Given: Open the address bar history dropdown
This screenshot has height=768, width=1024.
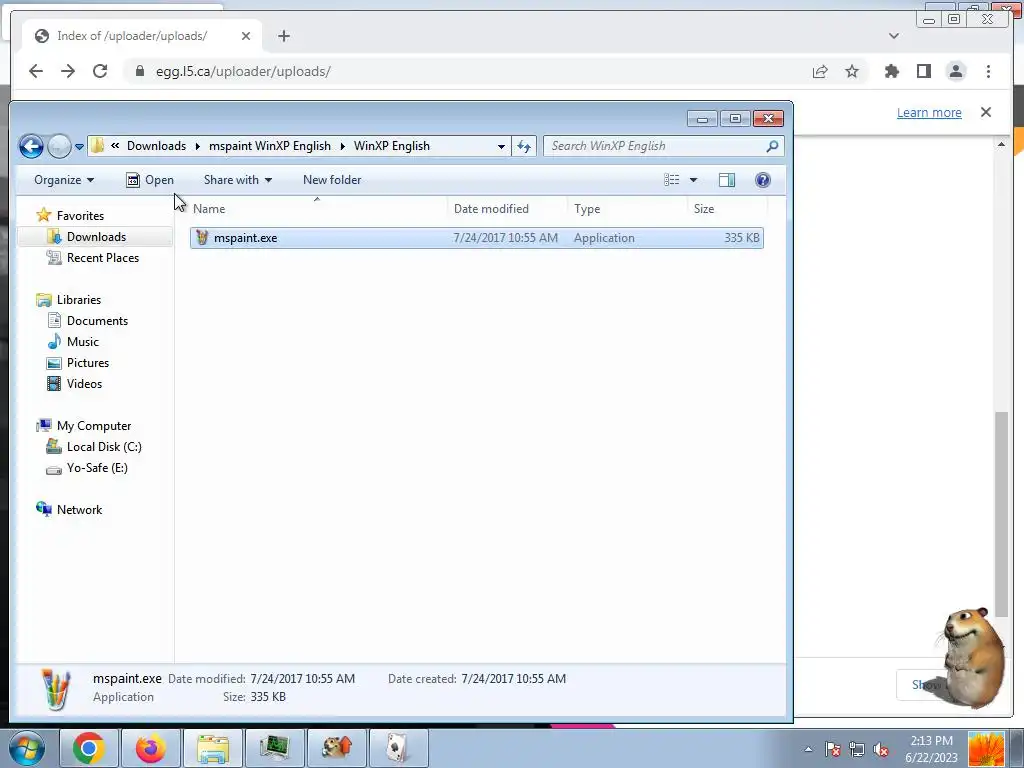Looking at the screenshot, I should pyautogui.click(x=501, y=146).
